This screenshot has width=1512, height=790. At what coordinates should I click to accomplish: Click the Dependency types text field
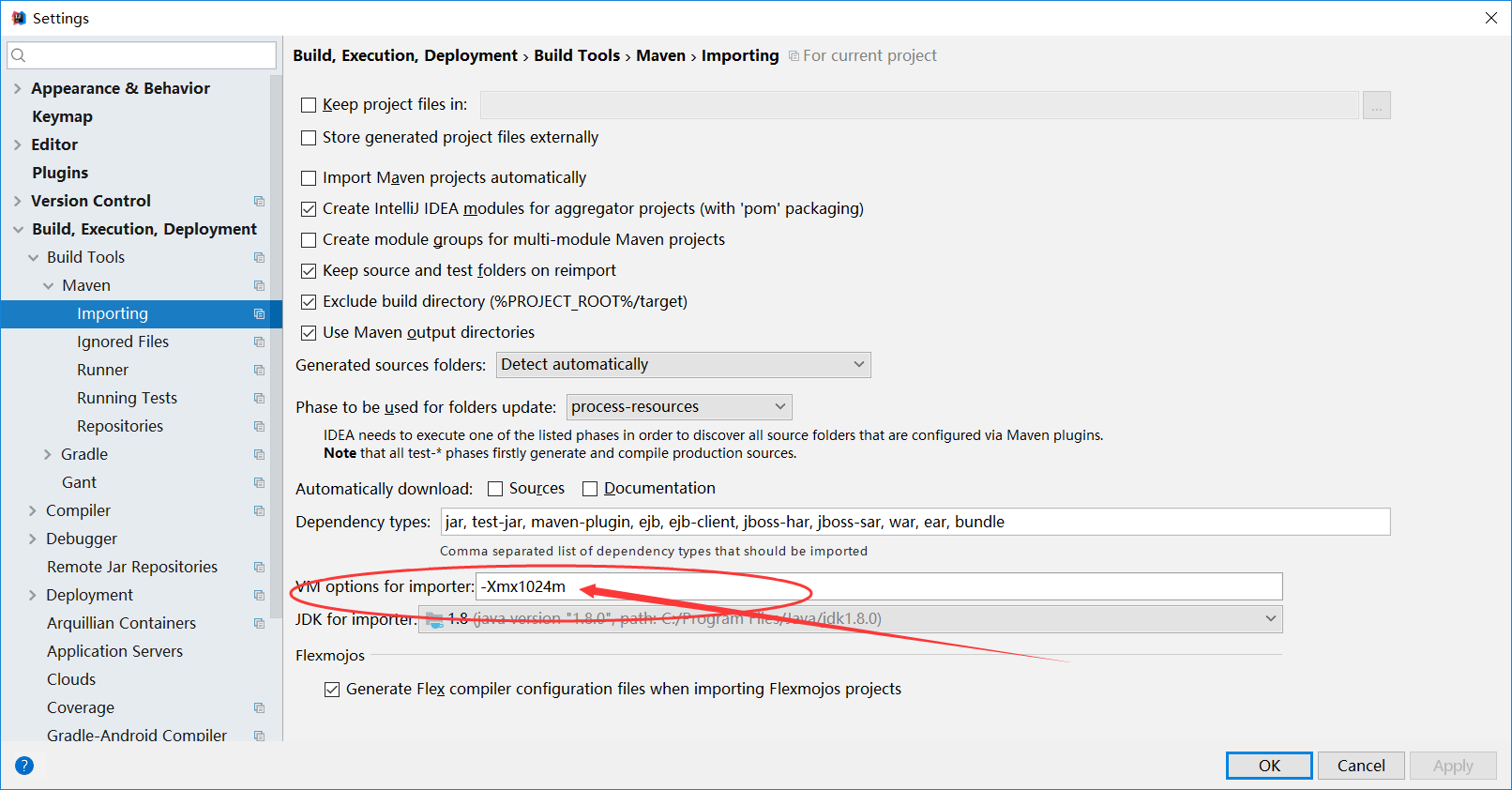pos(915,522)
